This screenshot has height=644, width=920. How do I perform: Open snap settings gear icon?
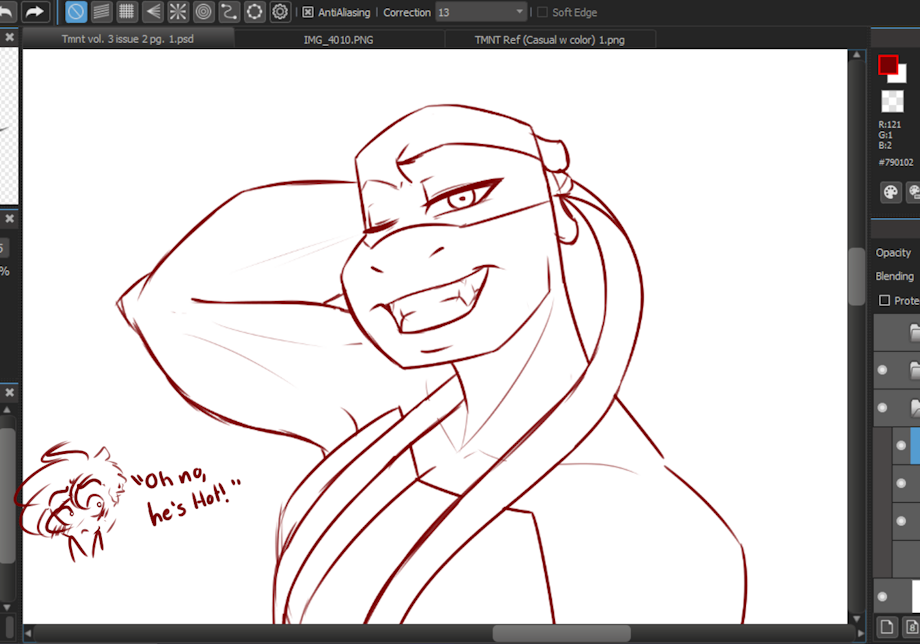280,12
